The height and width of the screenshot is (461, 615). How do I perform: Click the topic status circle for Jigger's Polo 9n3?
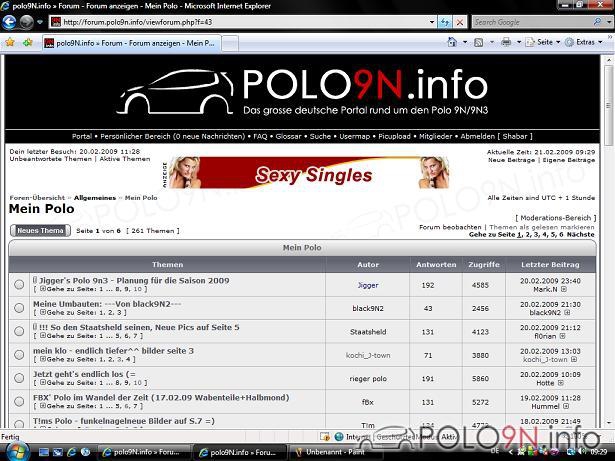(x=19, y=284)
